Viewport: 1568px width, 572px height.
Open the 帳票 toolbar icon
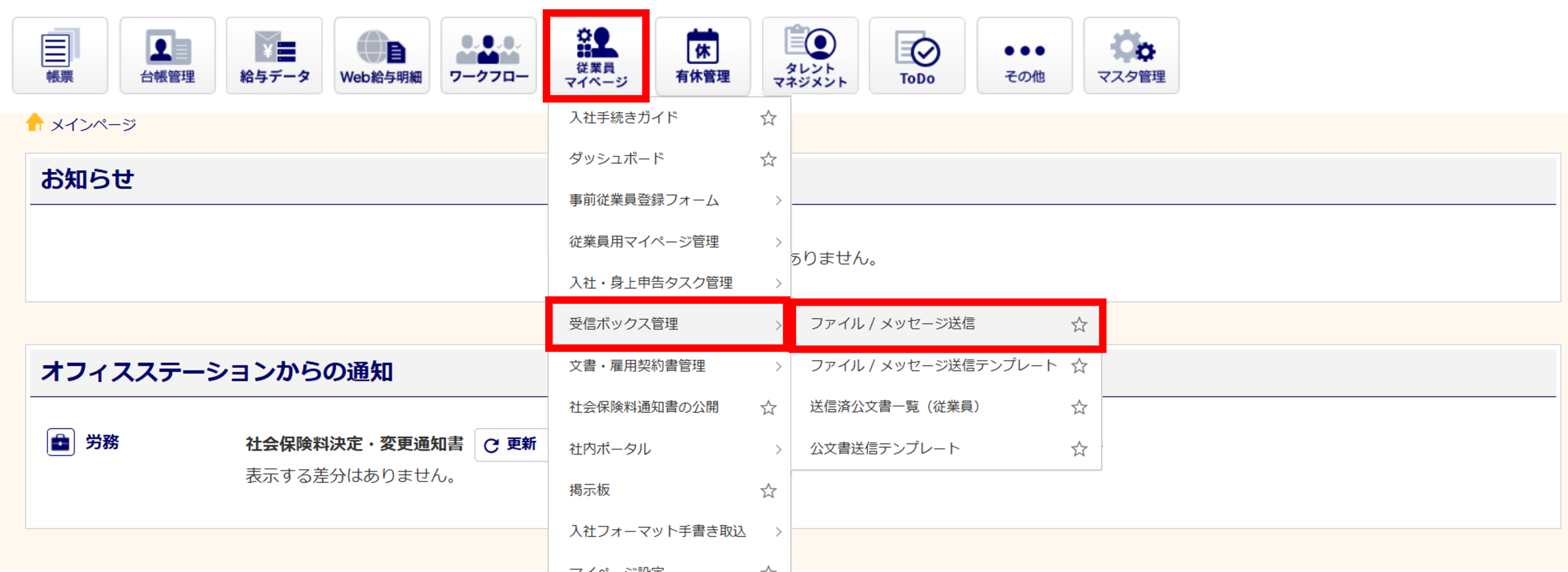tap(60, 56)
